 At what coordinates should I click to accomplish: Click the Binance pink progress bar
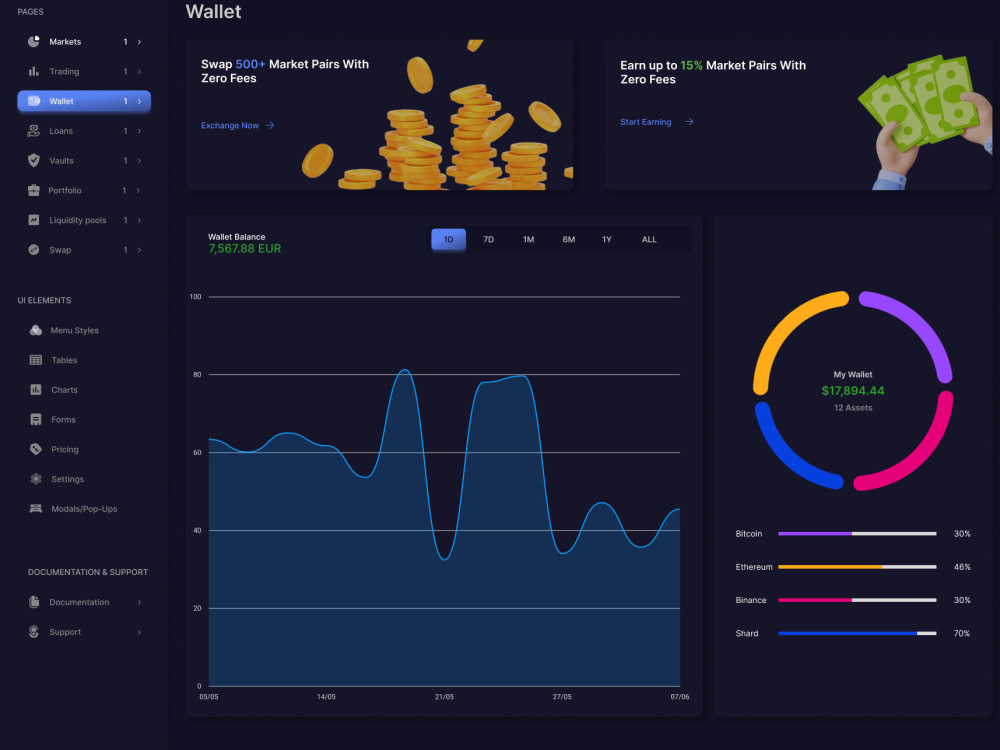[815, 600]
